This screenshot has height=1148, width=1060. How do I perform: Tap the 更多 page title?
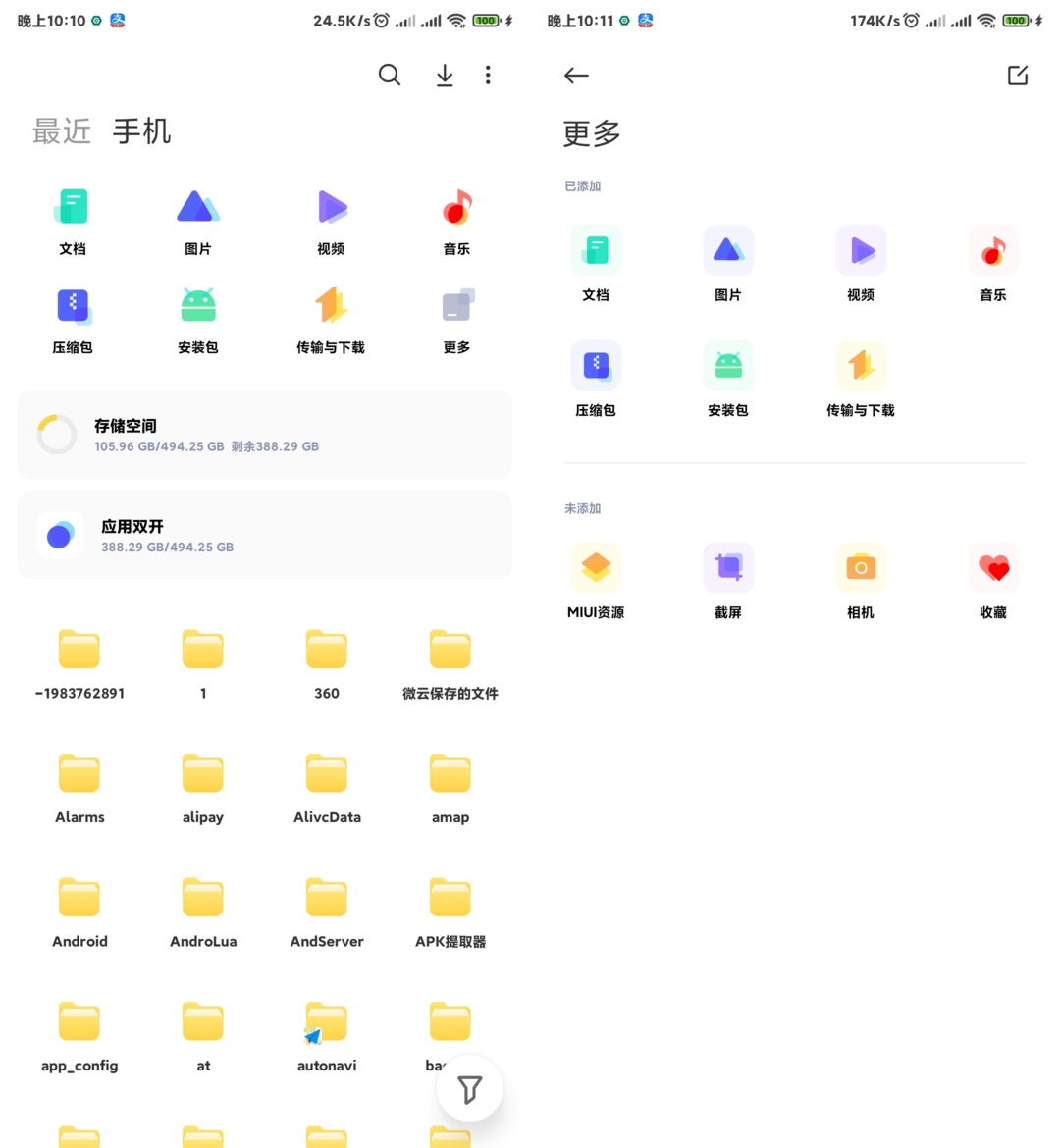point(592,133)
